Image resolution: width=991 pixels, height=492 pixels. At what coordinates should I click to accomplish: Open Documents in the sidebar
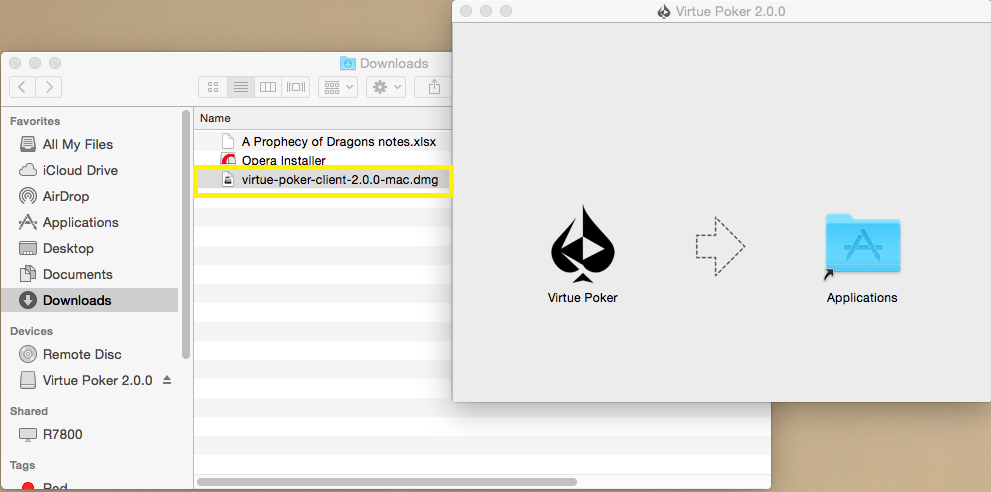coord(78,274)
